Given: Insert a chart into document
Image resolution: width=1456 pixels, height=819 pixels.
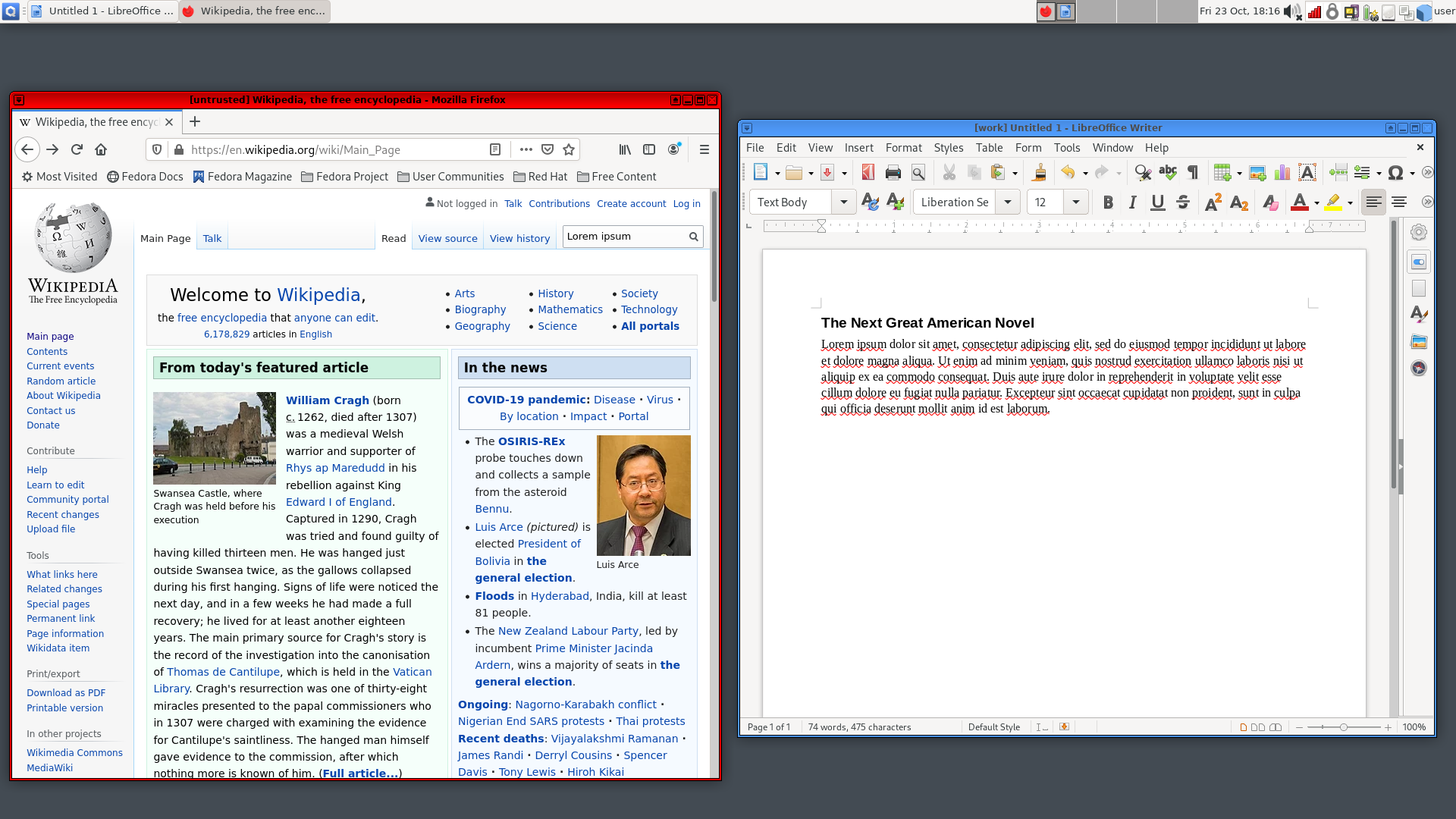Looking at the screenshot, I should coord(1282,173).
